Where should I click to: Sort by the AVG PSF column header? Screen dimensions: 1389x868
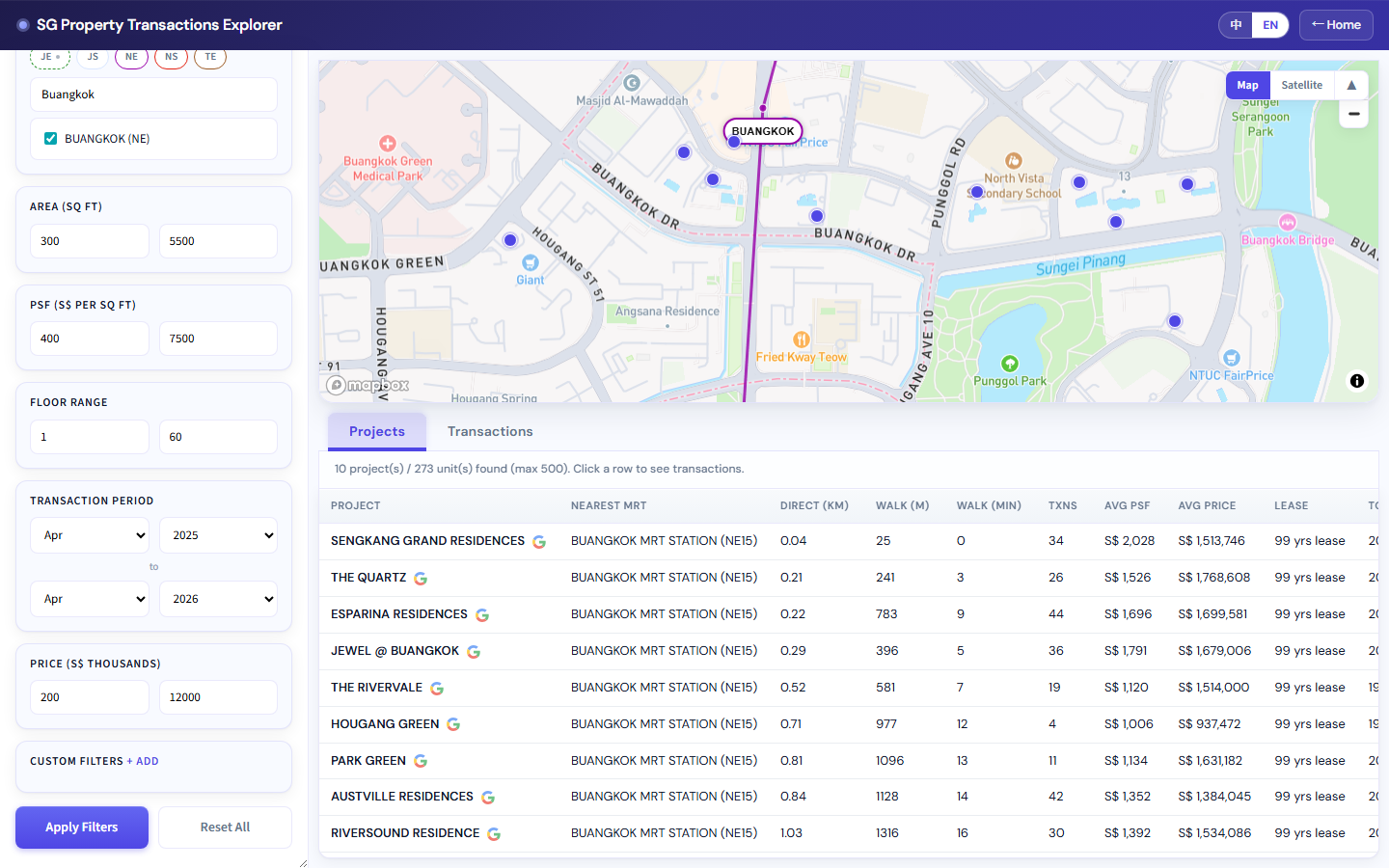point(1128,505)
